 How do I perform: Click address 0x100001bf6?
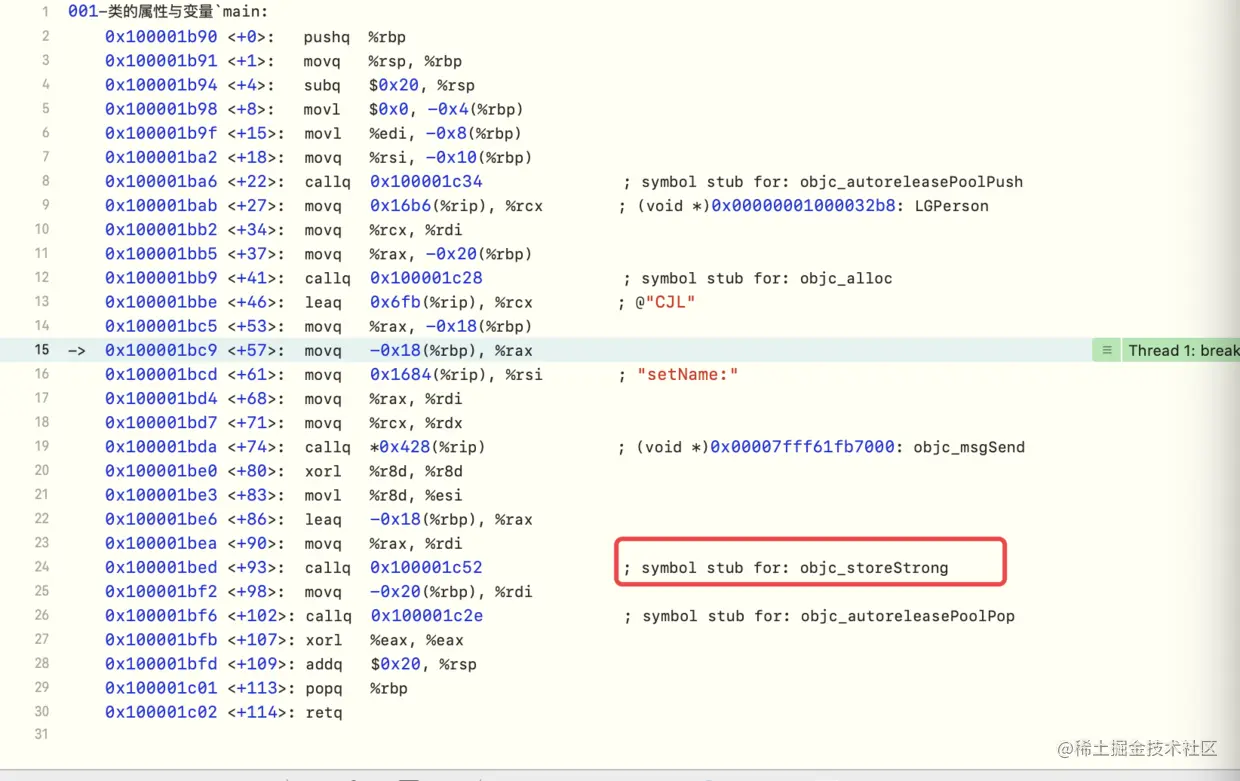tap(161, 615)
